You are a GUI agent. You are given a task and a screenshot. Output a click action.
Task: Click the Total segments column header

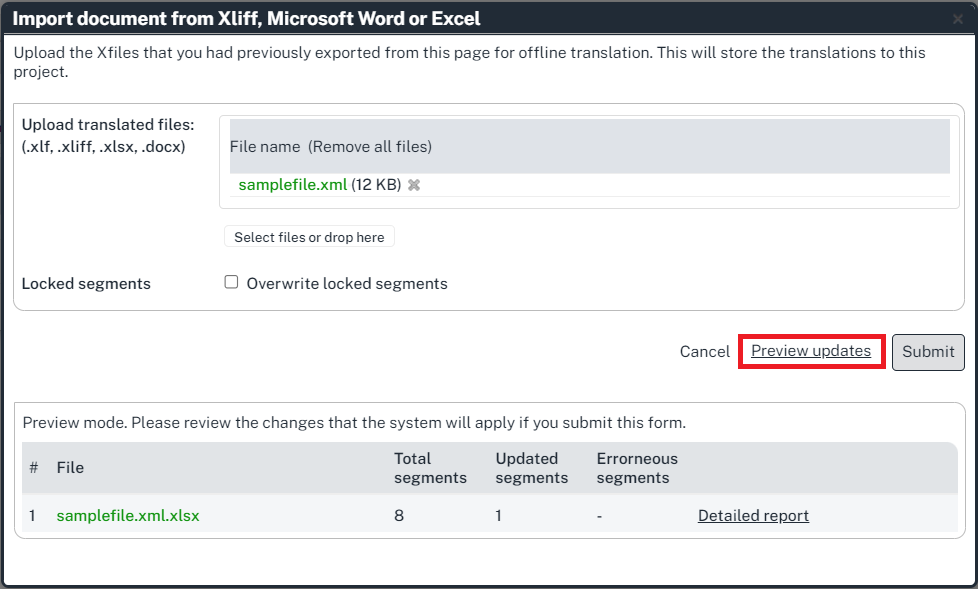pos(430,468)
